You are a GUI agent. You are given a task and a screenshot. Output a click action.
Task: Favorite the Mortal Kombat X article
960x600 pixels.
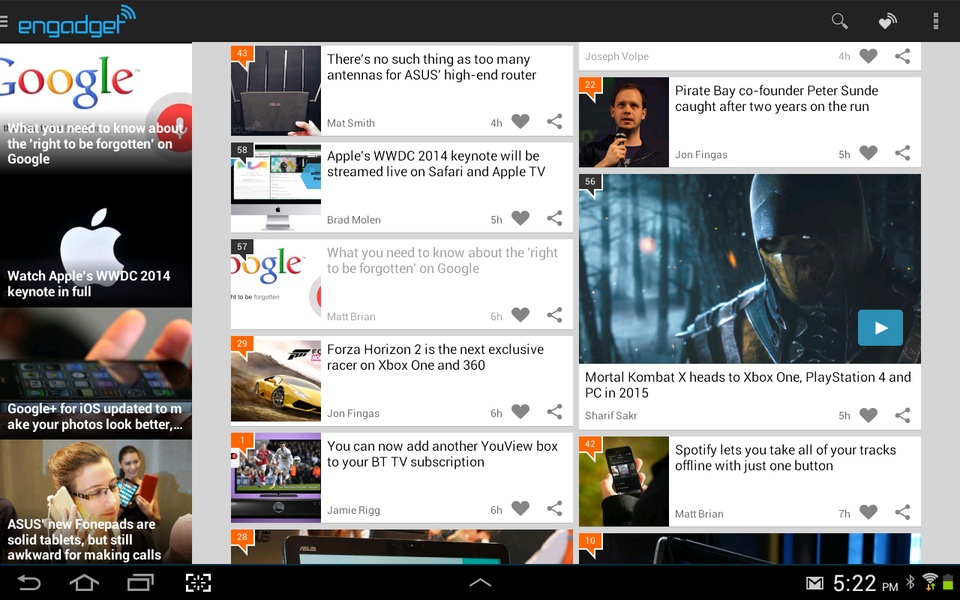coord(868,415)
